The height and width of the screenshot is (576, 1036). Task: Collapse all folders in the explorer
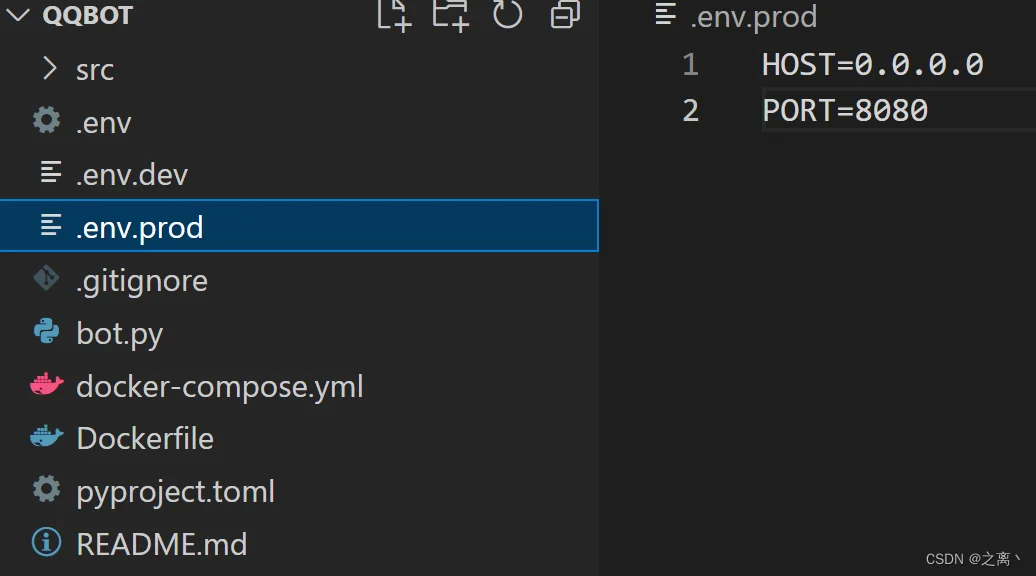point(565,14)
